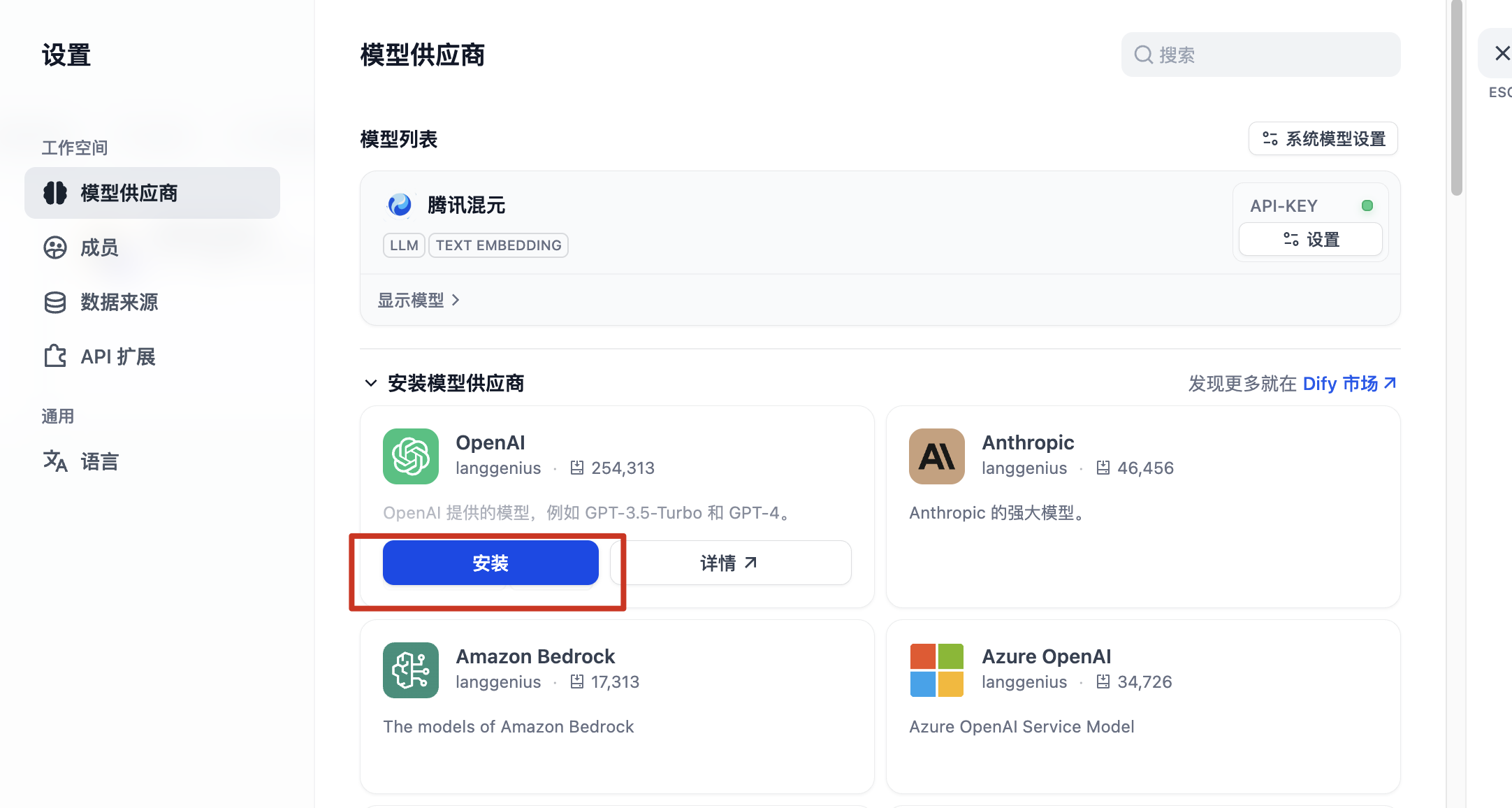The height and width of the screenshot is (808, 1512).
Task: Click the 数据来源 data source icon
Action: click(x=55, y=302)
